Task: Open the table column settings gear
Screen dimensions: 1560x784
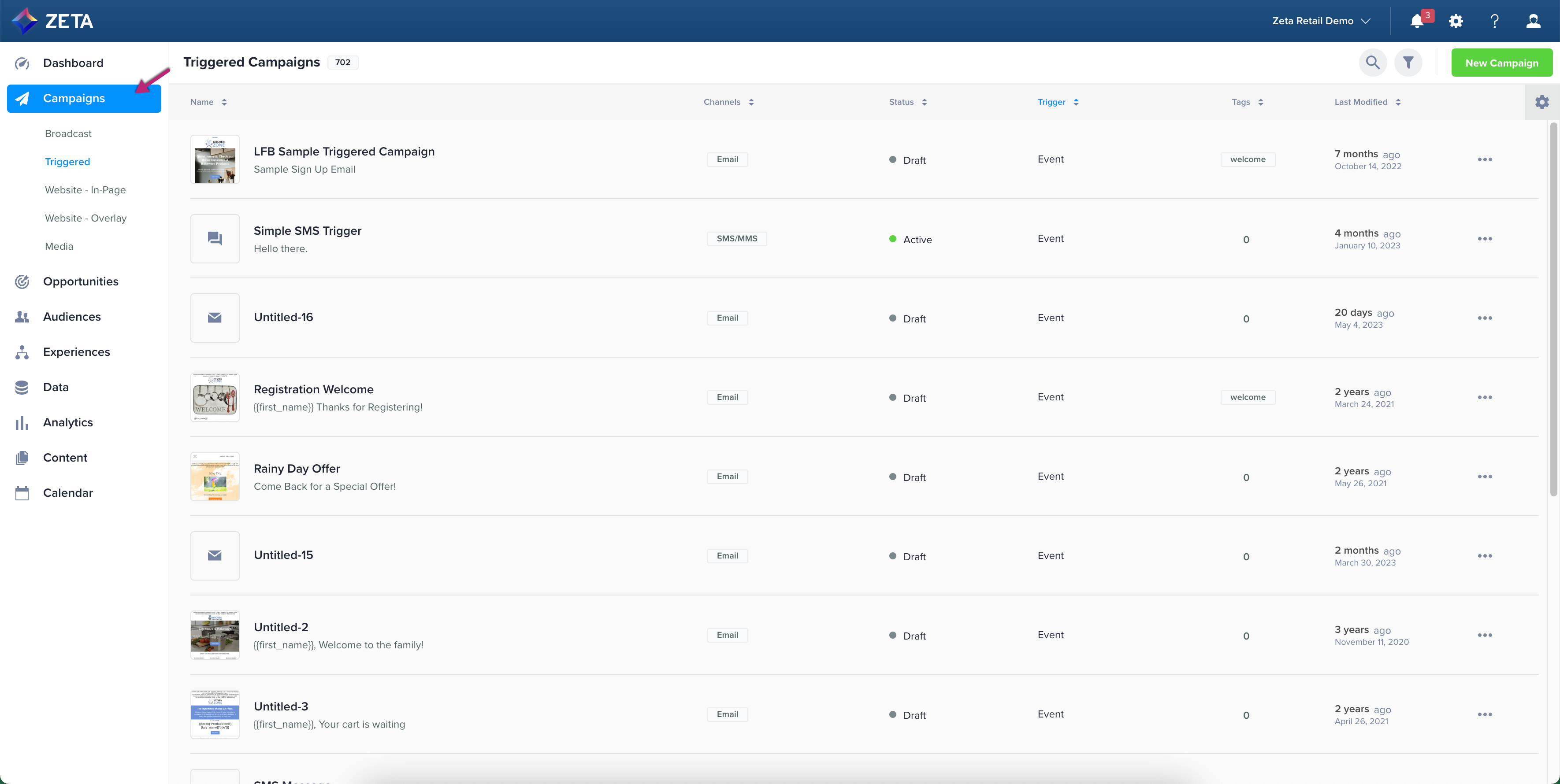Action: click(x=1542, y=102)
